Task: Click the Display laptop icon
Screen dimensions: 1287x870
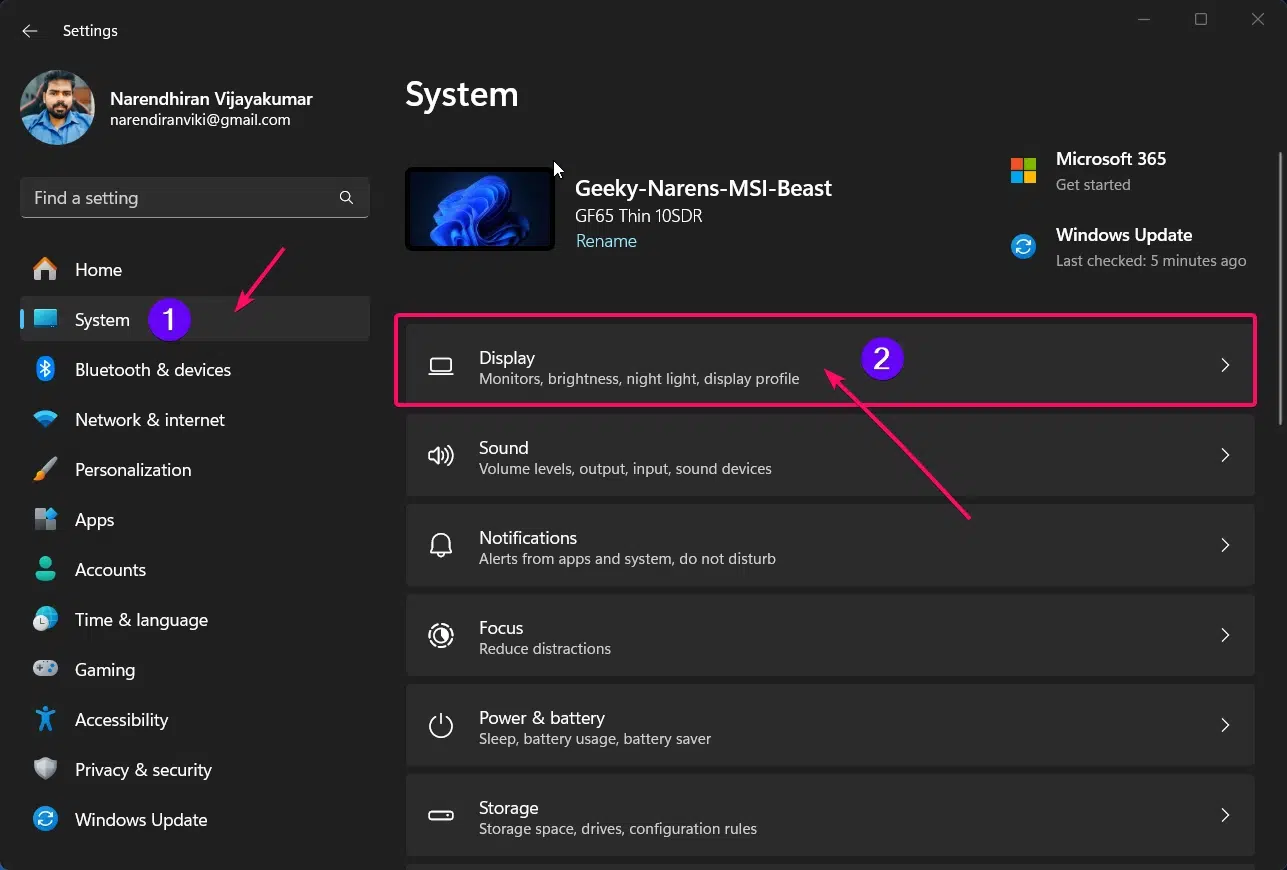Action: 441,366
